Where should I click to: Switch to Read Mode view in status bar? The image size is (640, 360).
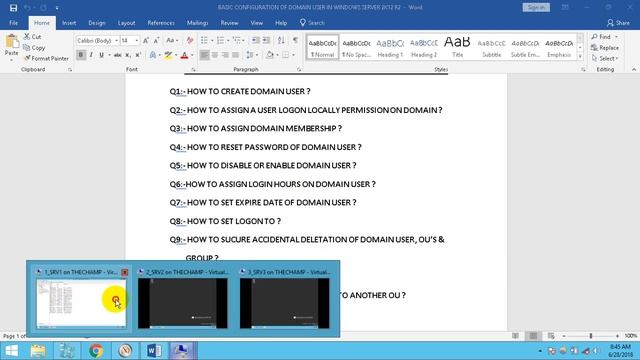[x=516, y=336]
